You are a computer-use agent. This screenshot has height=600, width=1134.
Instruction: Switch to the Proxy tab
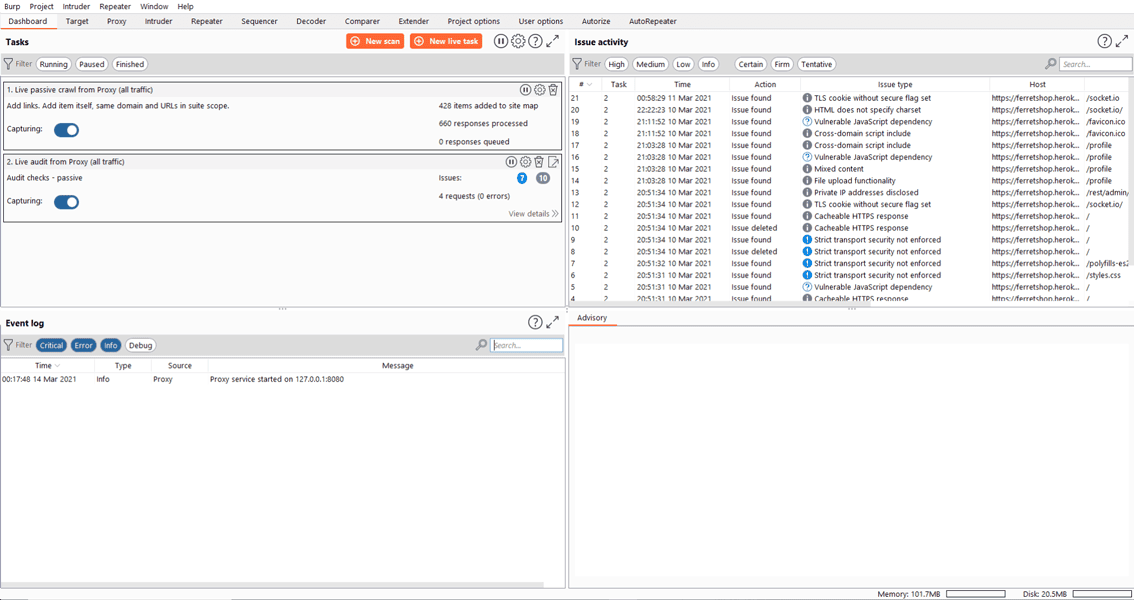[116, 21]
